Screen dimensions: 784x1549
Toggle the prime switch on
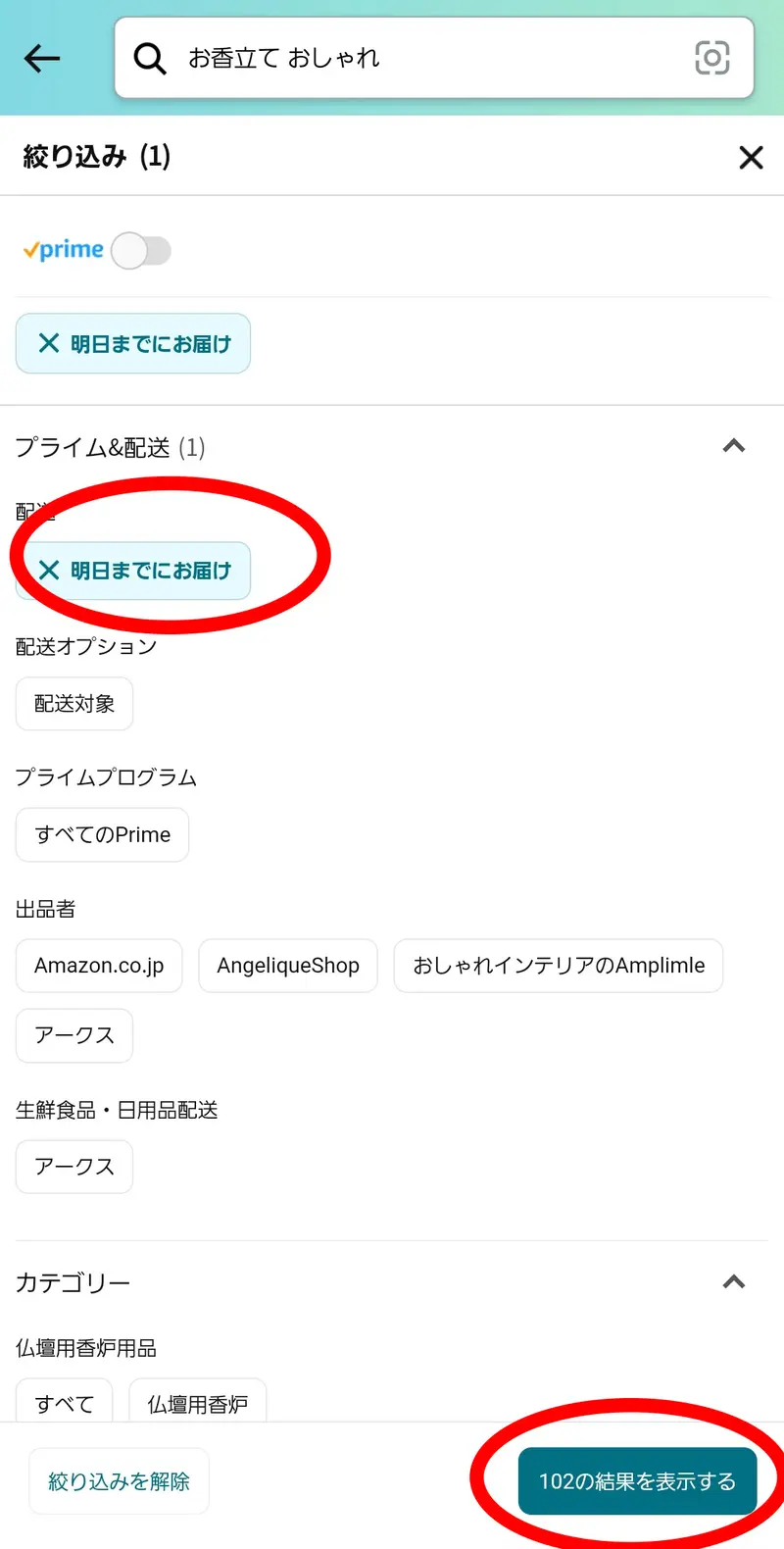(x=141, y=251)
